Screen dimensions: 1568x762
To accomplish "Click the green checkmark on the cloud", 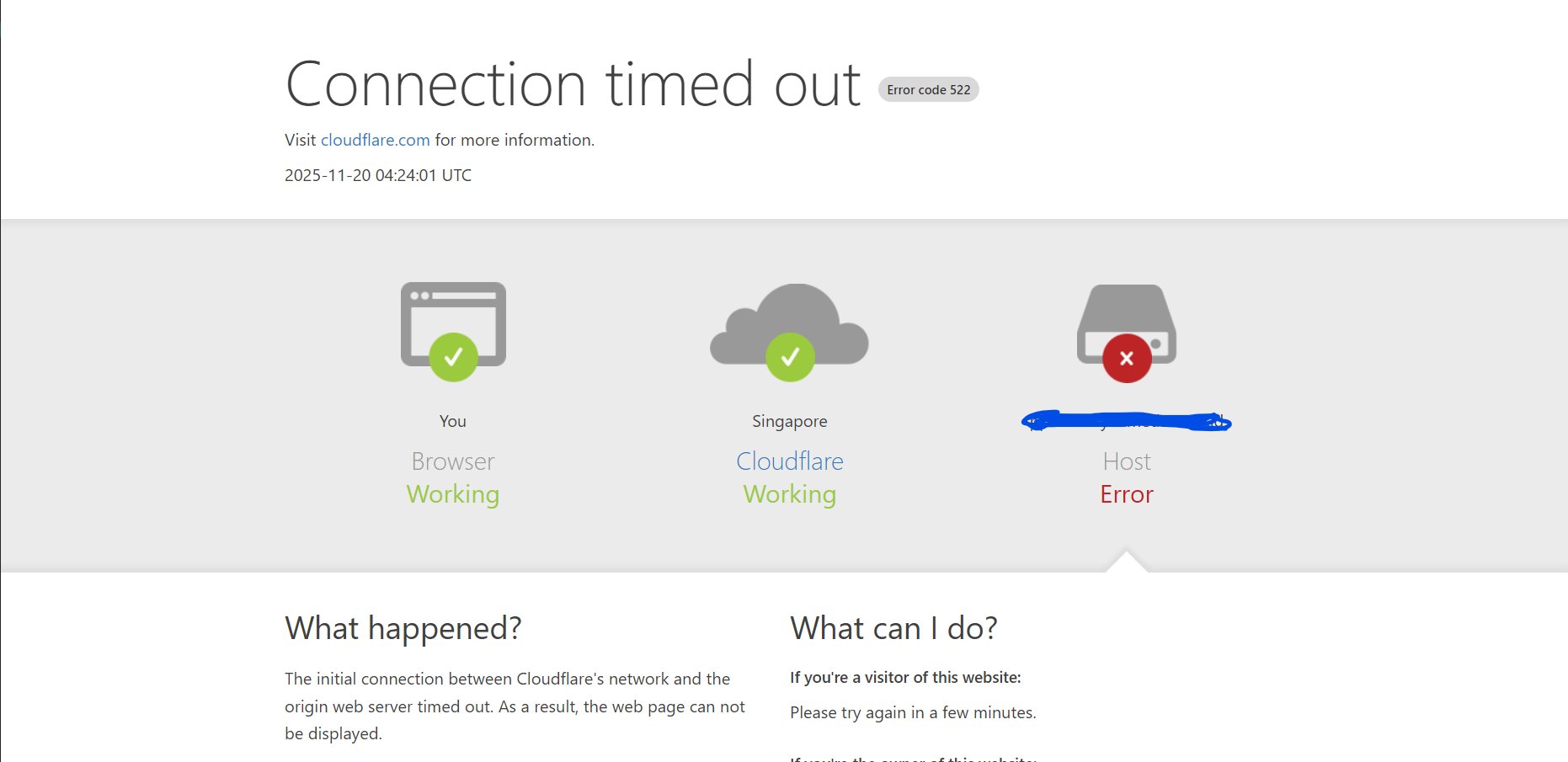I will 790,358.
